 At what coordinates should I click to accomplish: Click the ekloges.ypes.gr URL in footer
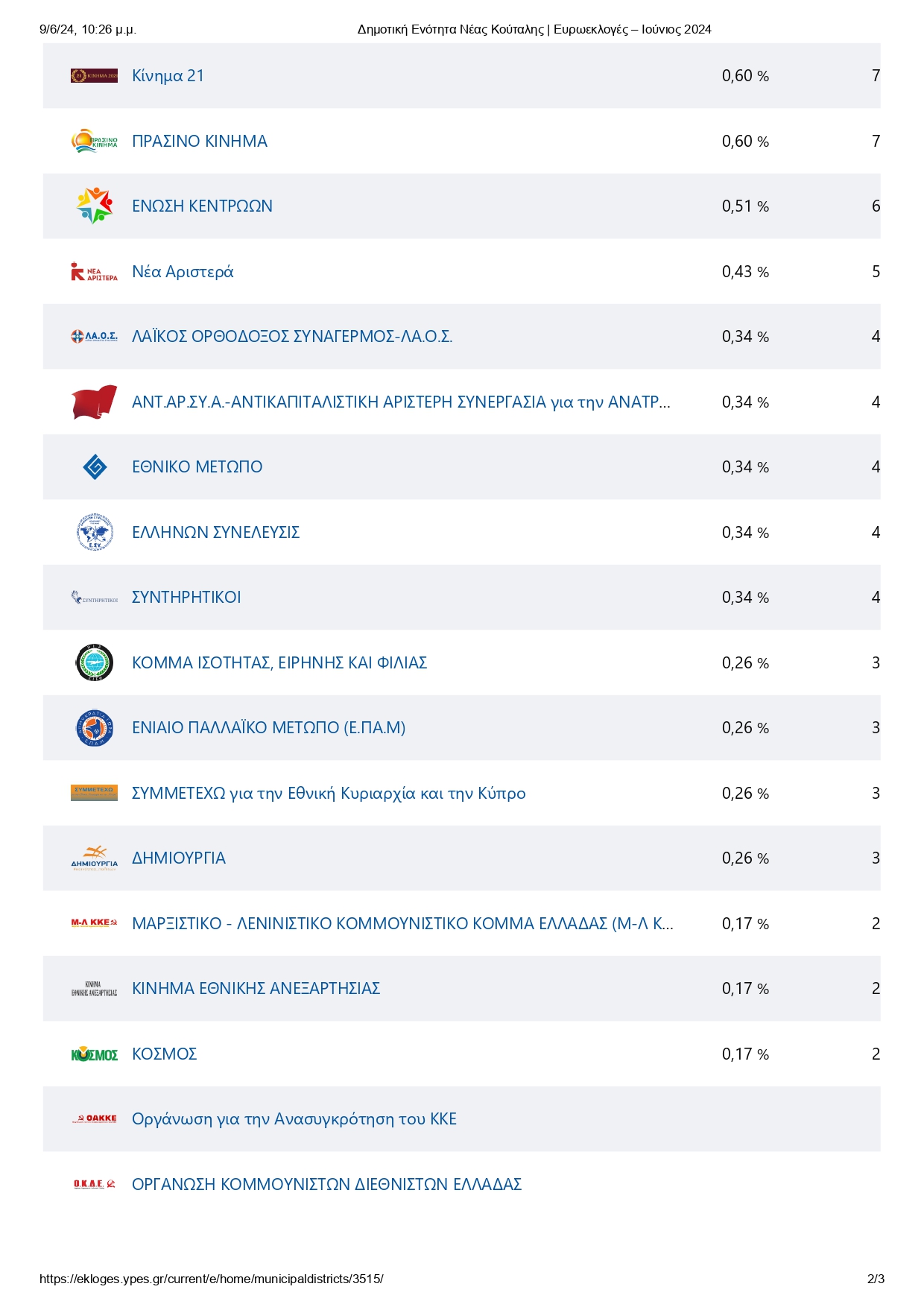click(x=212, y=1279)
